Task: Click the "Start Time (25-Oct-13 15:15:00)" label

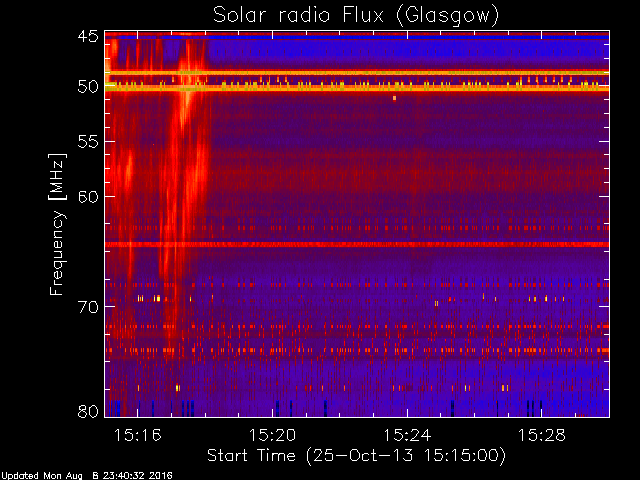Action: pyautogui.click(x=356, y=455)
